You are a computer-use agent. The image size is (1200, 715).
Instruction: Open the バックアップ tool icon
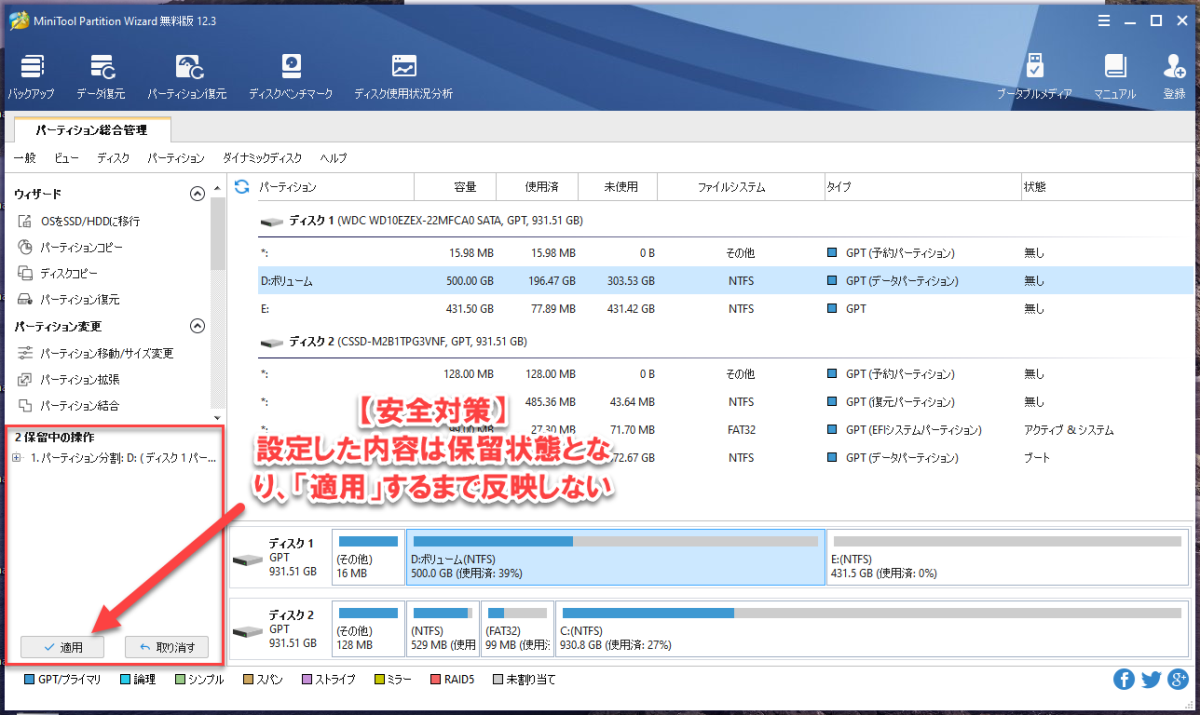click(32, 67)
